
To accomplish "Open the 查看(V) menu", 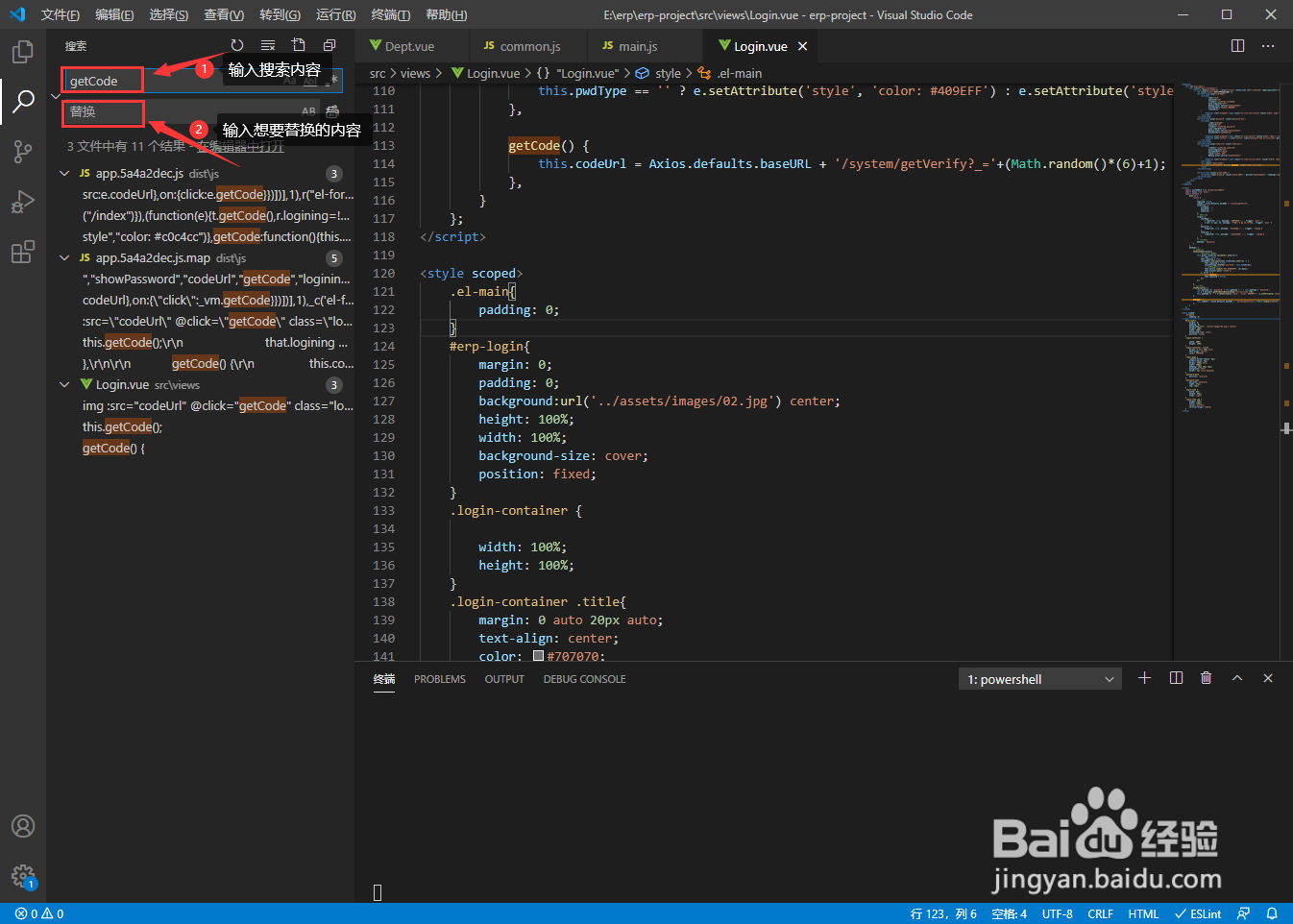I will coord(224,14).
